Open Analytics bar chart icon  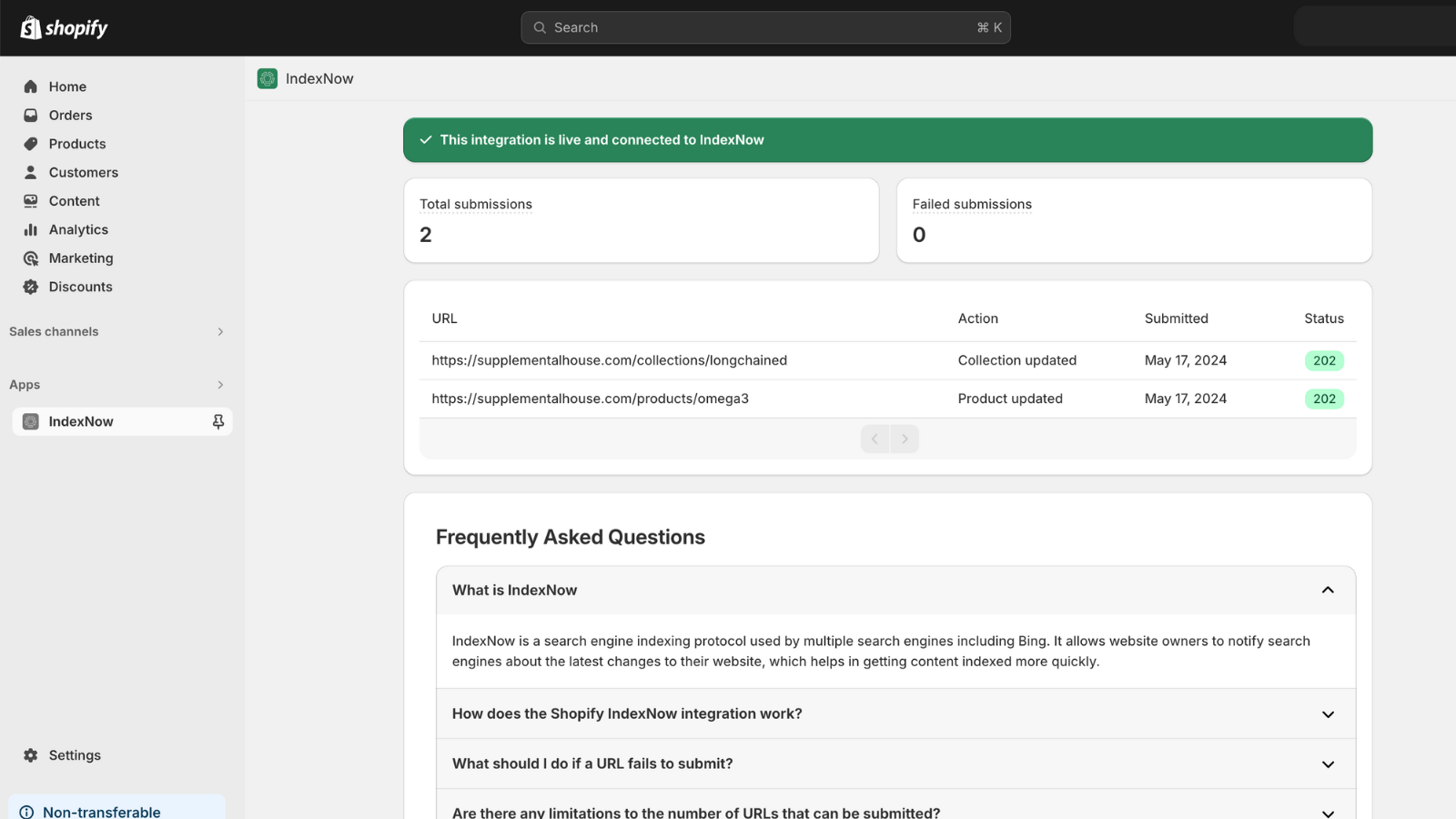[31, 230]
